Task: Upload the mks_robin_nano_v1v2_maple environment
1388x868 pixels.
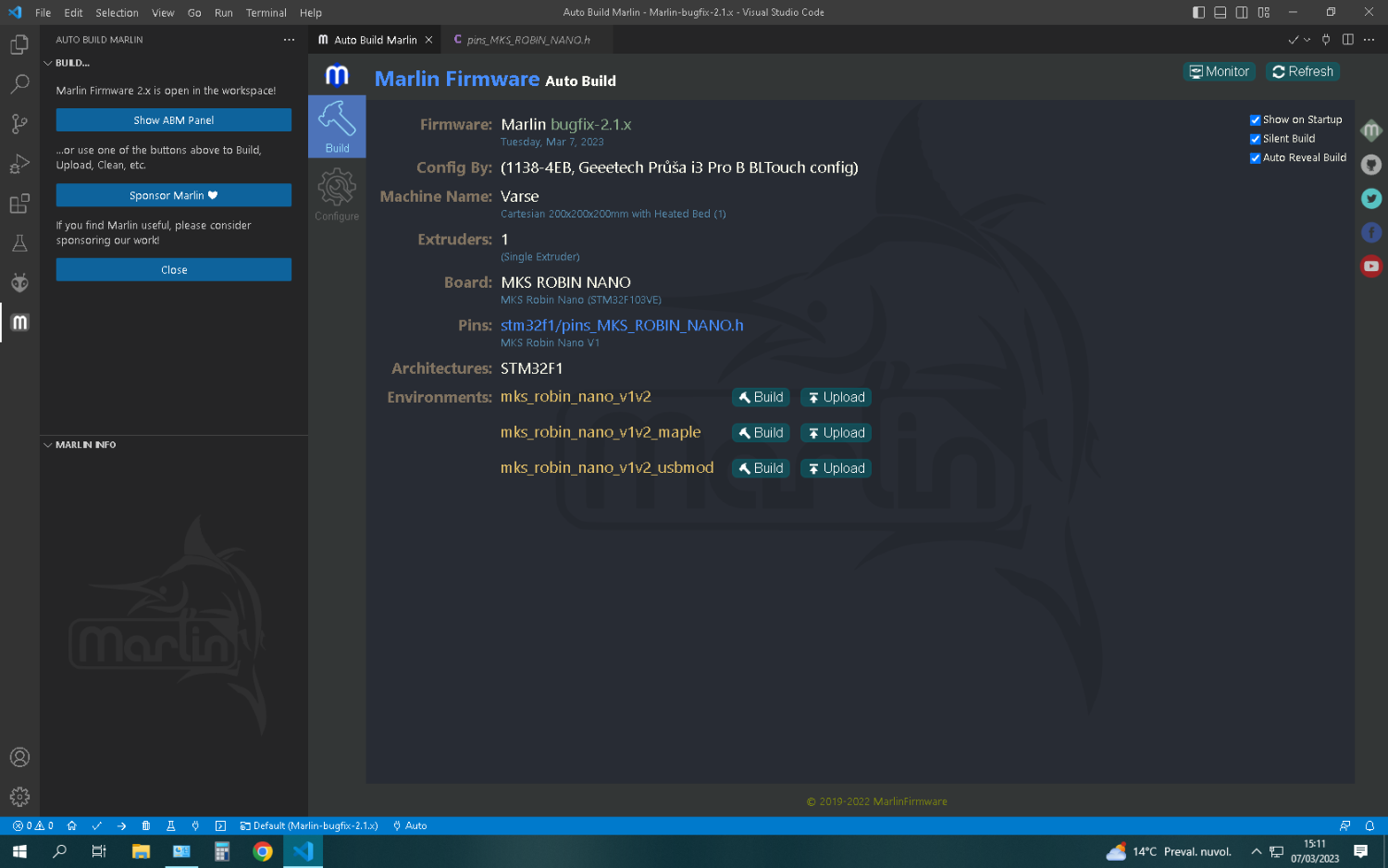Action: pyautogui.click(x=837, y=432)
